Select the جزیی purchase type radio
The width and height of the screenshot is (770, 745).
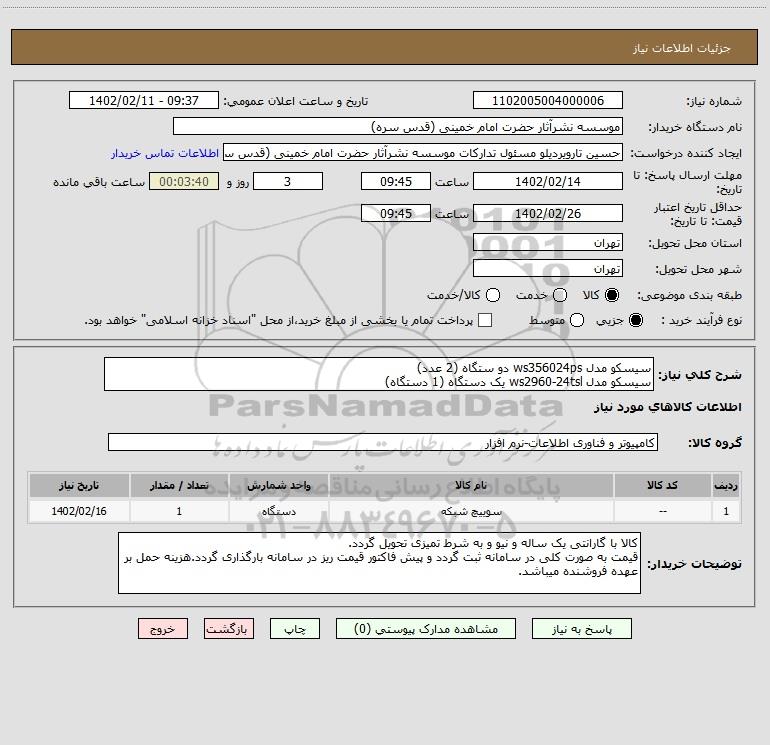point(635,320)
